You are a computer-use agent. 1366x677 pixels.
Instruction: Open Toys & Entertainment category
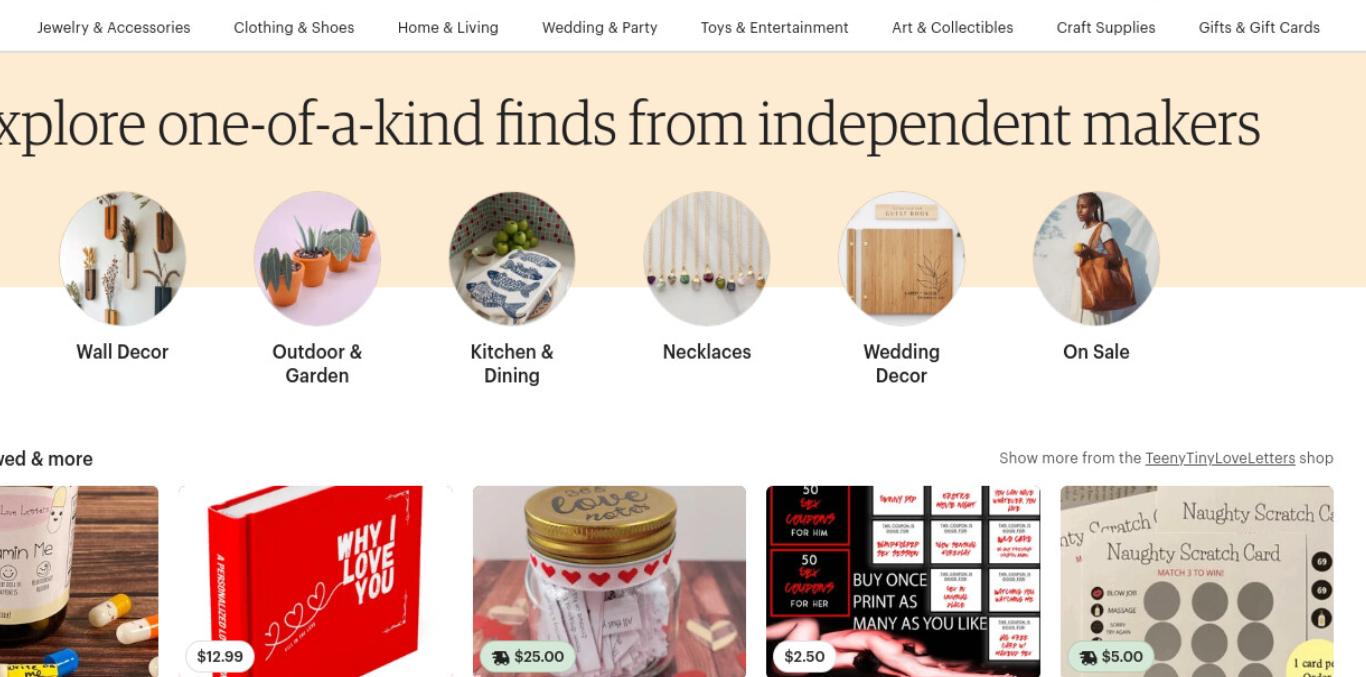[x=775, y=27]
